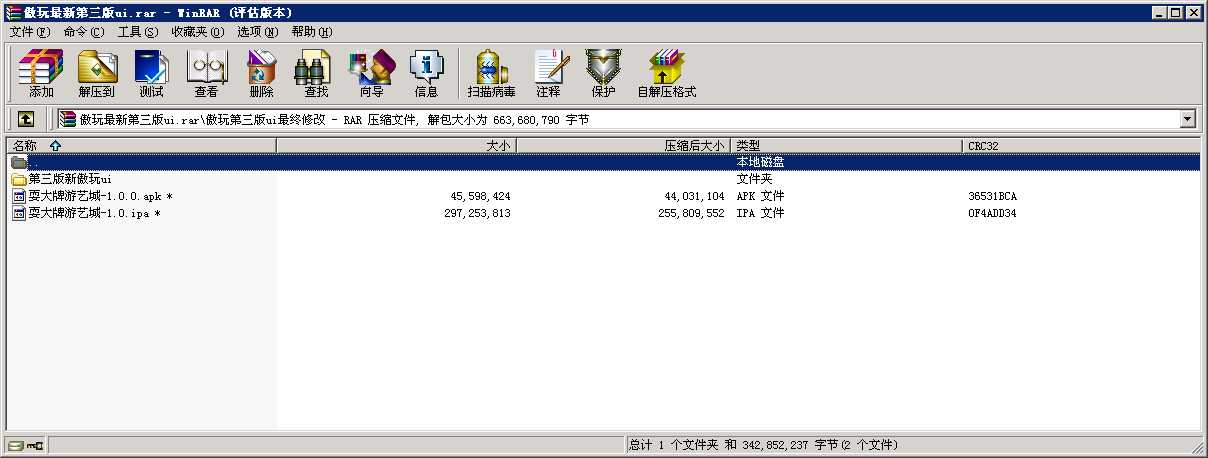Open the 命令(C) menu
Viewport: 1208px width, 458px height.
84,32
